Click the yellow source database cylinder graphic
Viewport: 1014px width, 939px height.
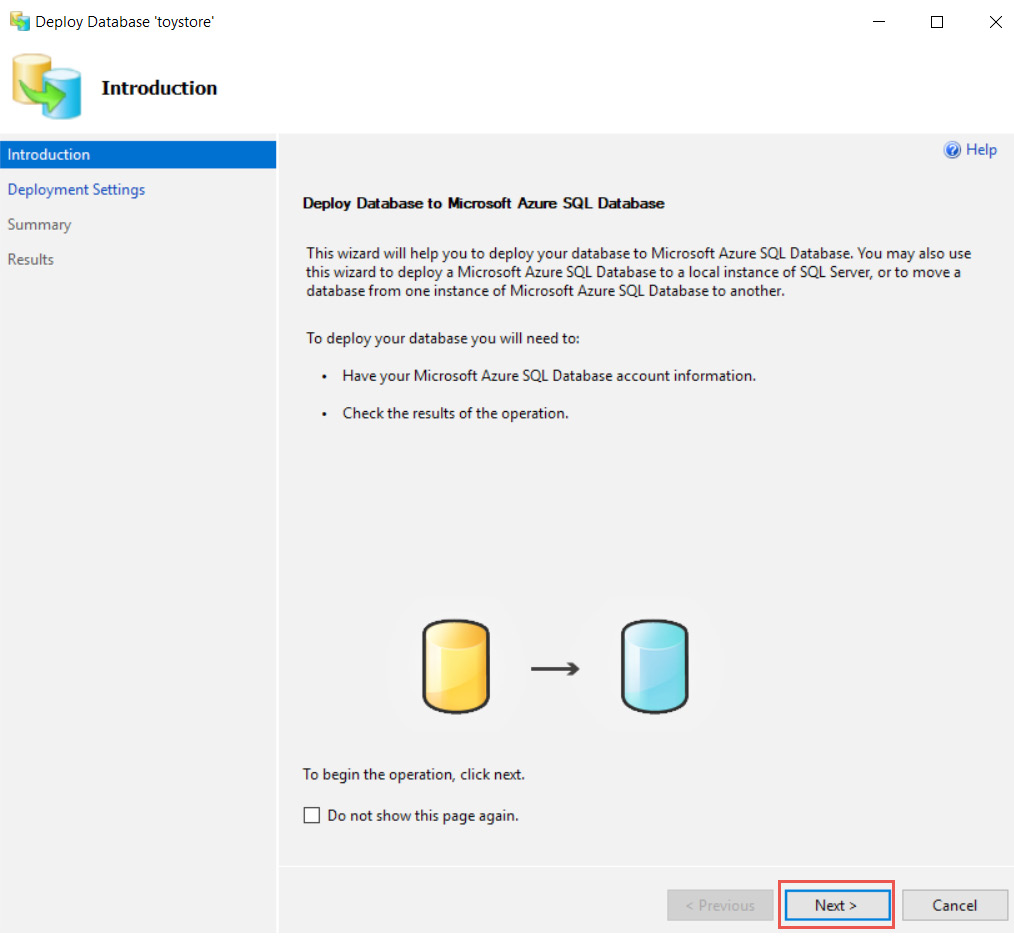point(456,666)
